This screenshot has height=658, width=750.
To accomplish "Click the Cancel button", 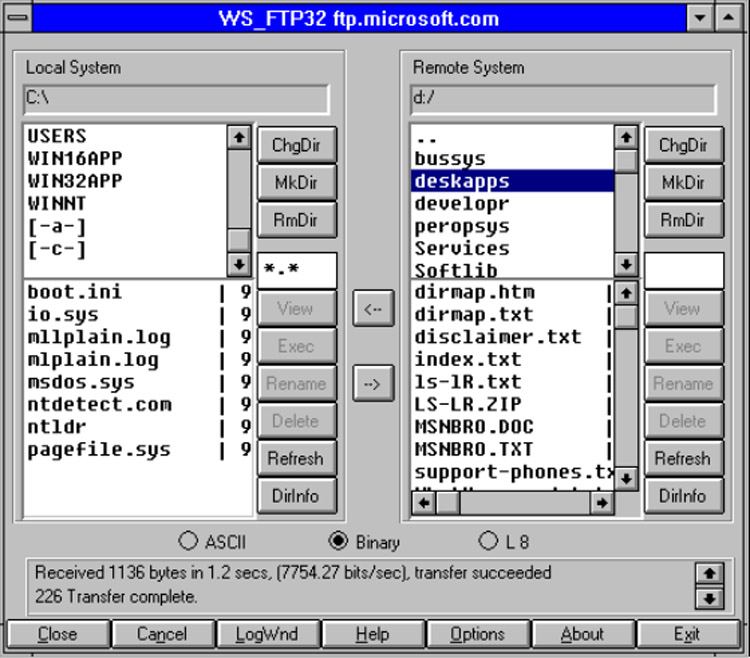I will pyautogui.click(x=163, y=634).
